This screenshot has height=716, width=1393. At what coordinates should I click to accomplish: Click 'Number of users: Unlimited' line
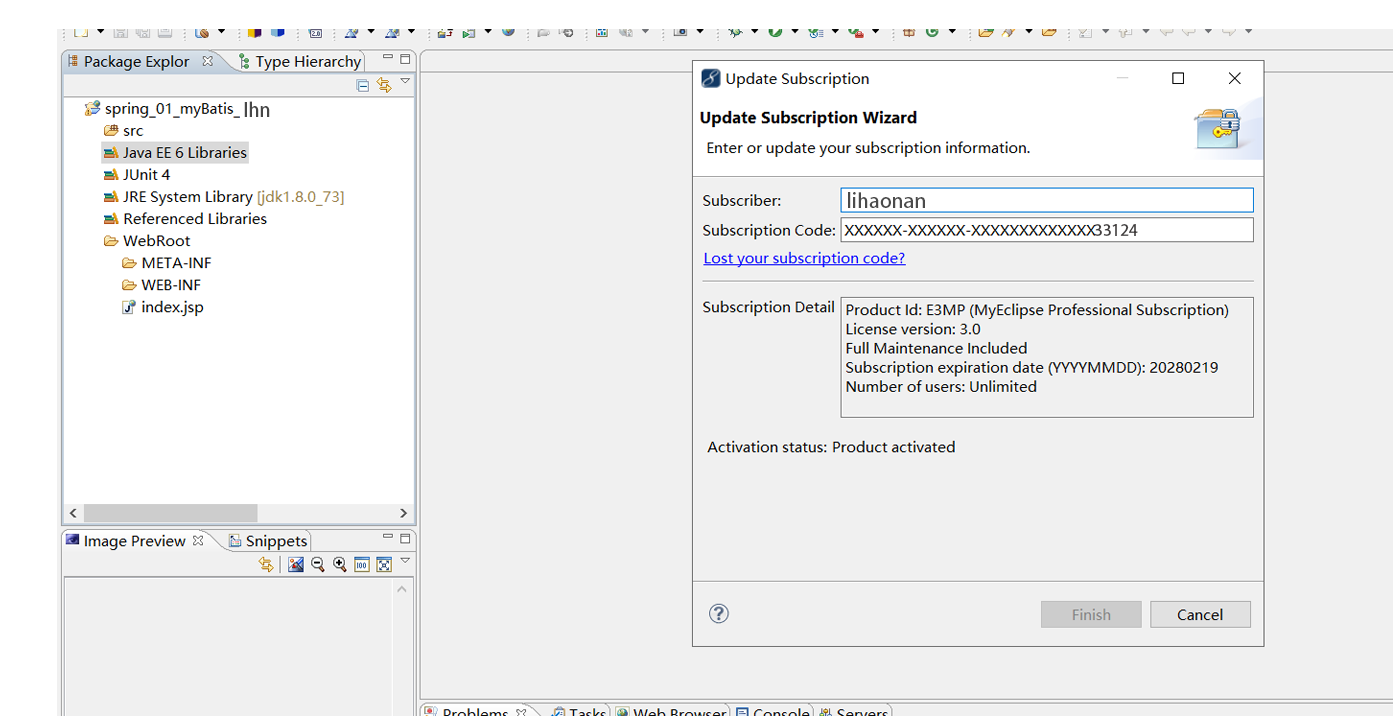point(941,387)
